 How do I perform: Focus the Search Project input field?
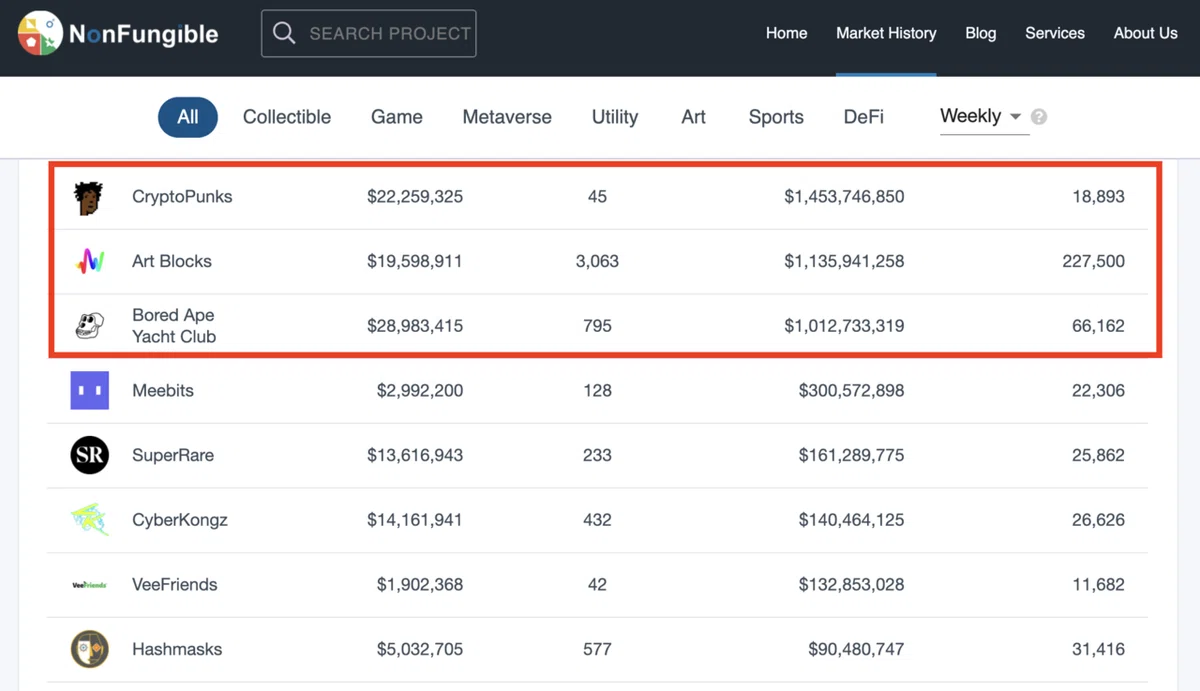[369, 34]
